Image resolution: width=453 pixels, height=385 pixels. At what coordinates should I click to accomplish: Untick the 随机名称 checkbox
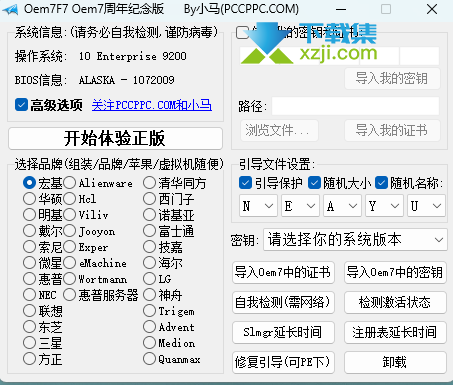(381, 183)
